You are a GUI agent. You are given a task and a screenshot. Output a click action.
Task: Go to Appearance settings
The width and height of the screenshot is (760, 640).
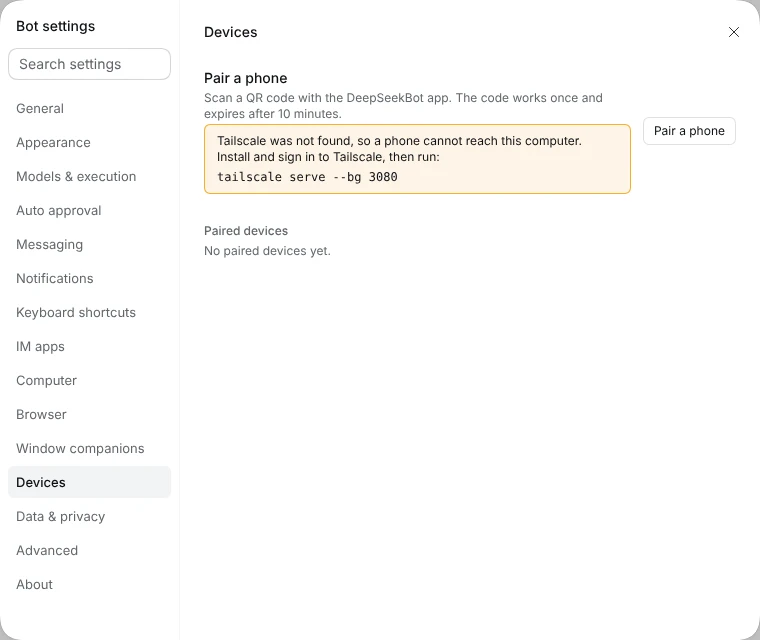89,143
